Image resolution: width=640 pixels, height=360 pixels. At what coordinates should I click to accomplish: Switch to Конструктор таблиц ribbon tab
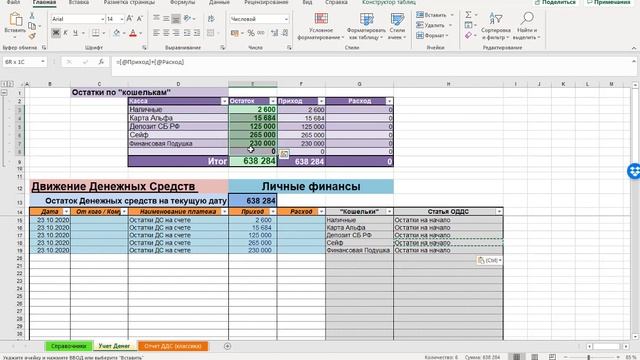[x=389, y=2]
